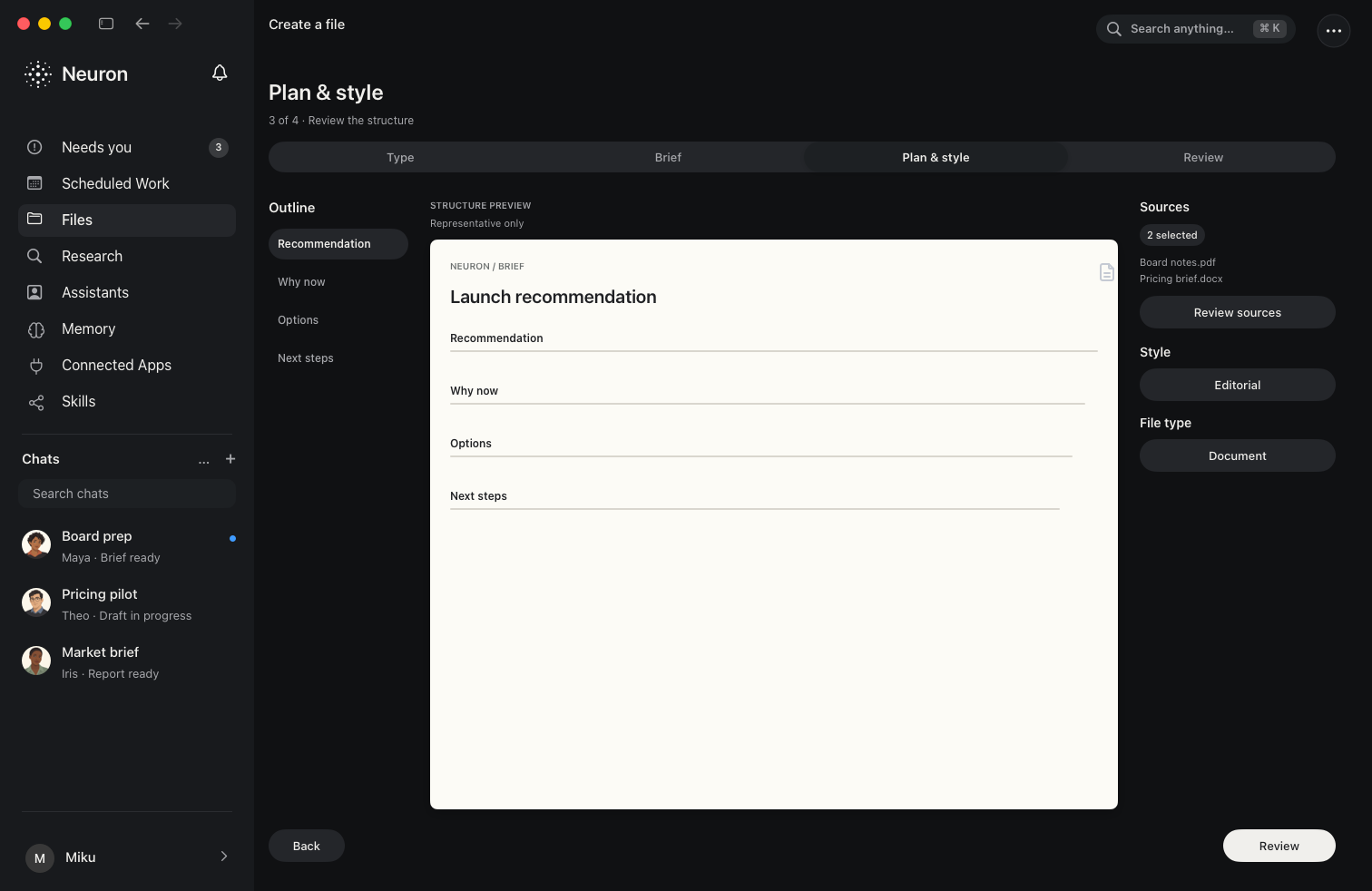Open the Chats ellipsis options
The width and height of the screenshot is (1372, 891).
tap(204, 460)
